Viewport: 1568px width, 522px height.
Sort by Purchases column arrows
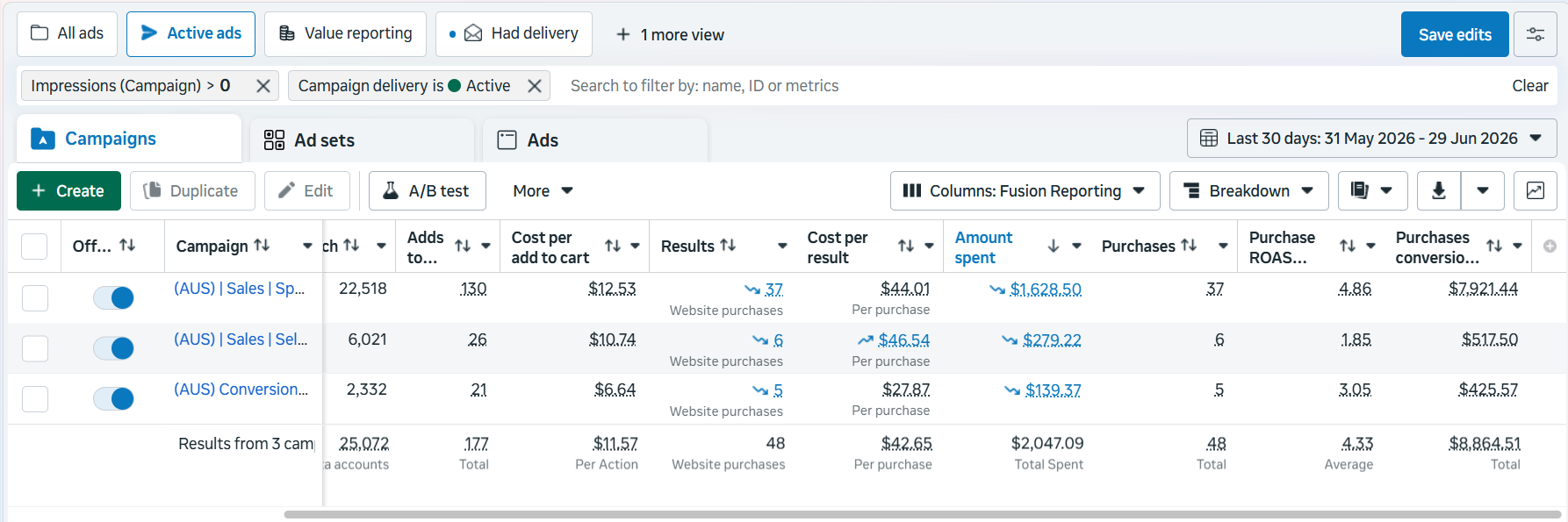(1189, 246)
